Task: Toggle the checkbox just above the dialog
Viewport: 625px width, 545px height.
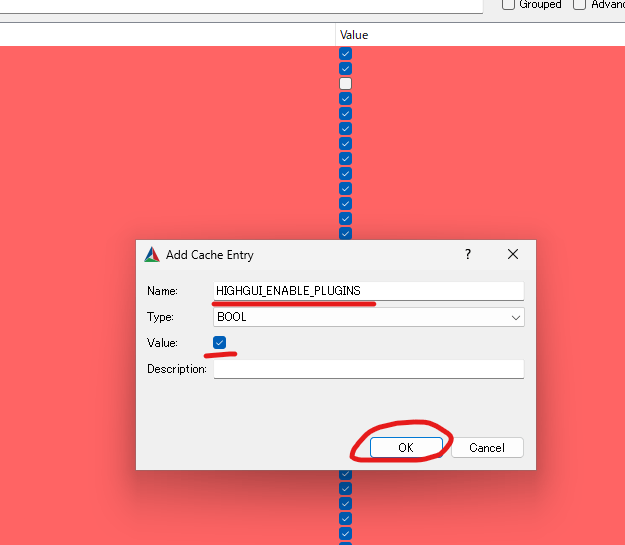Action: click(346, 233)
